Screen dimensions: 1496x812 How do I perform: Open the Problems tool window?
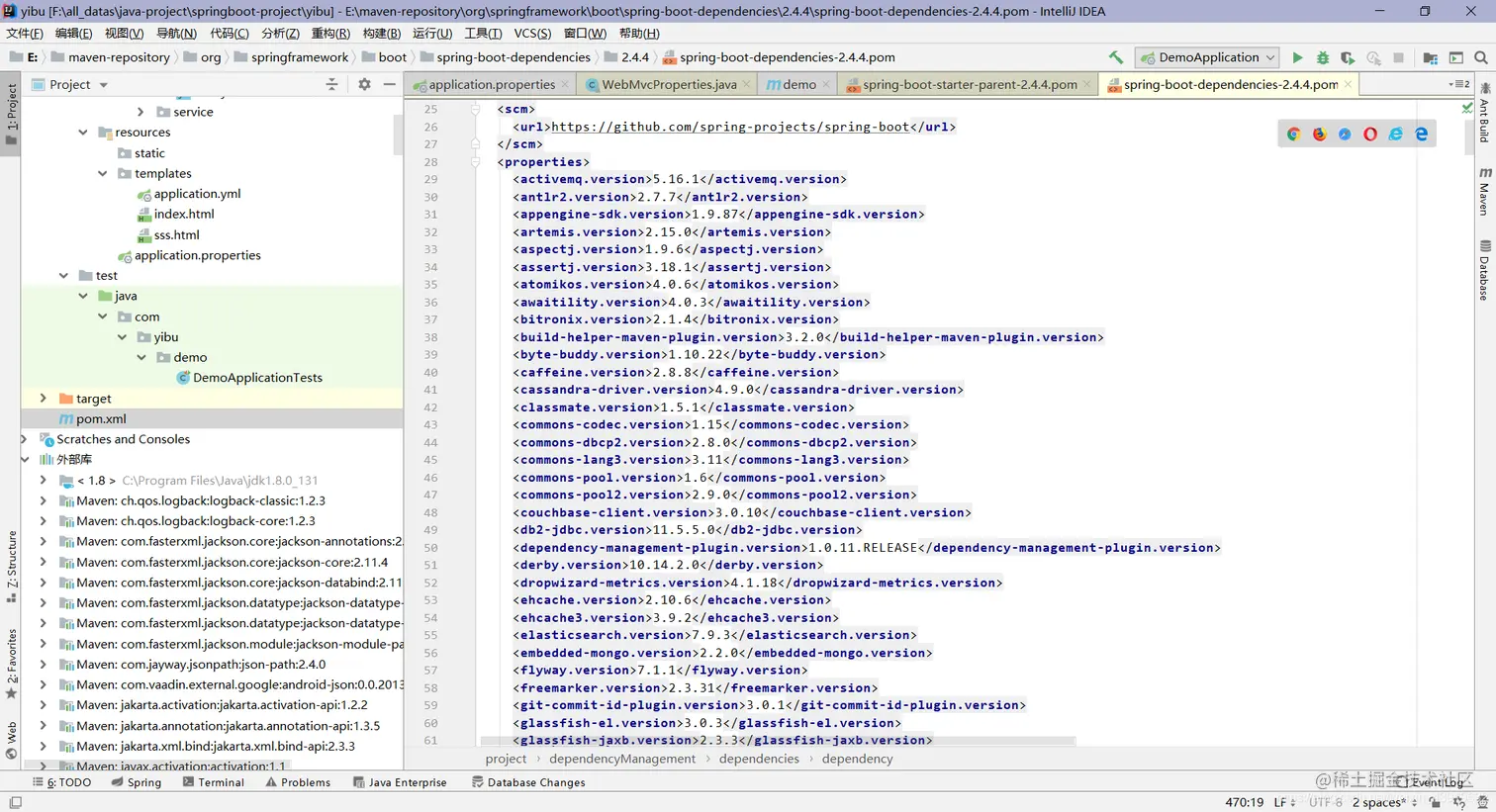tap(298, 782)
